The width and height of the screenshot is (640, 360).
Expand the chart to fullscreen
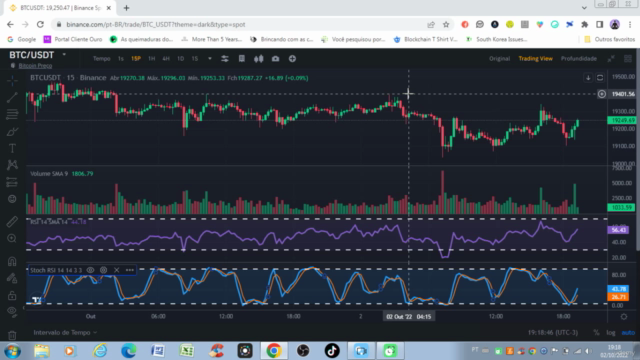click(611, 59)
